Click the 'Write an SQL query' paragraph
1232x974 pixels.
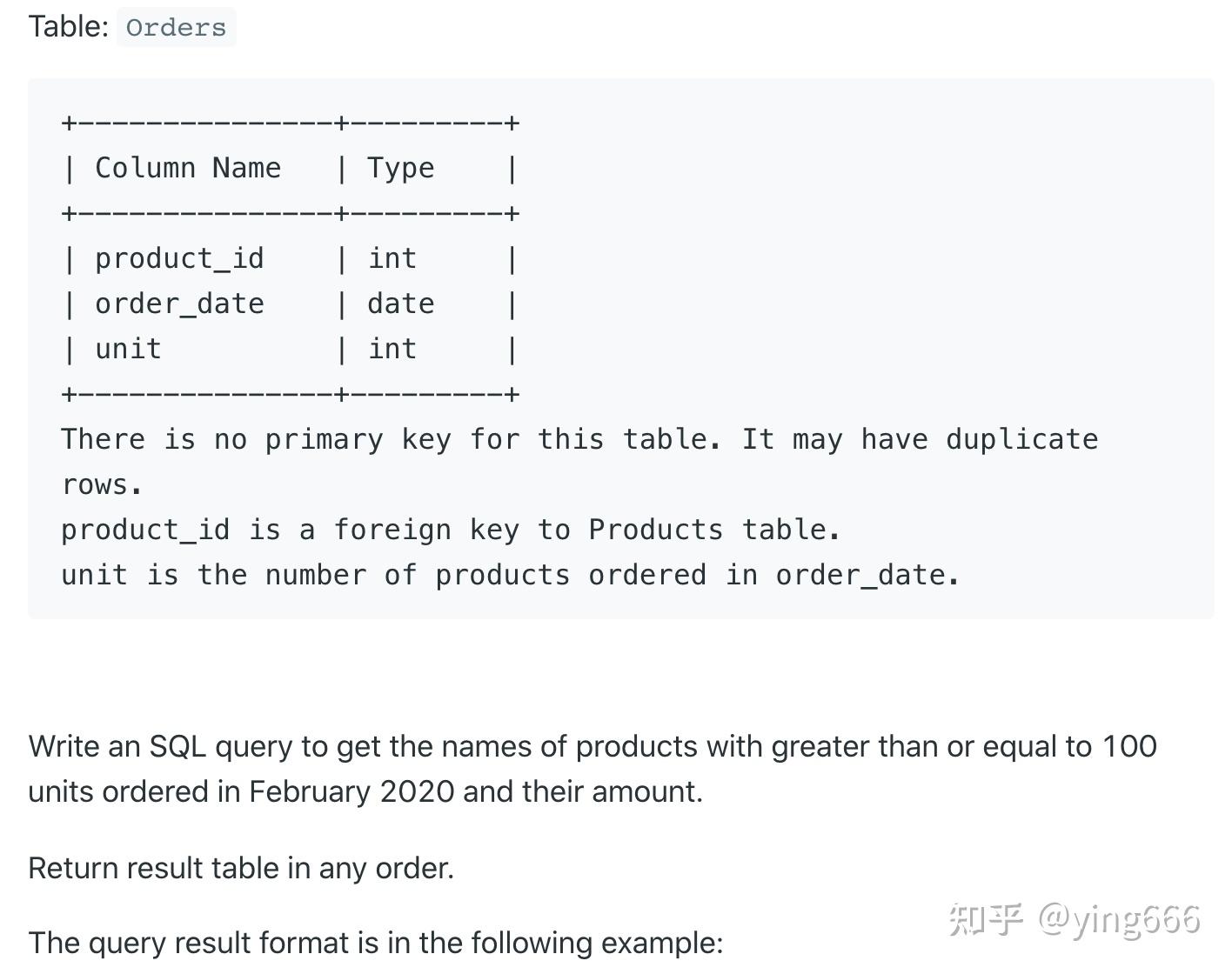click(593, 769)
